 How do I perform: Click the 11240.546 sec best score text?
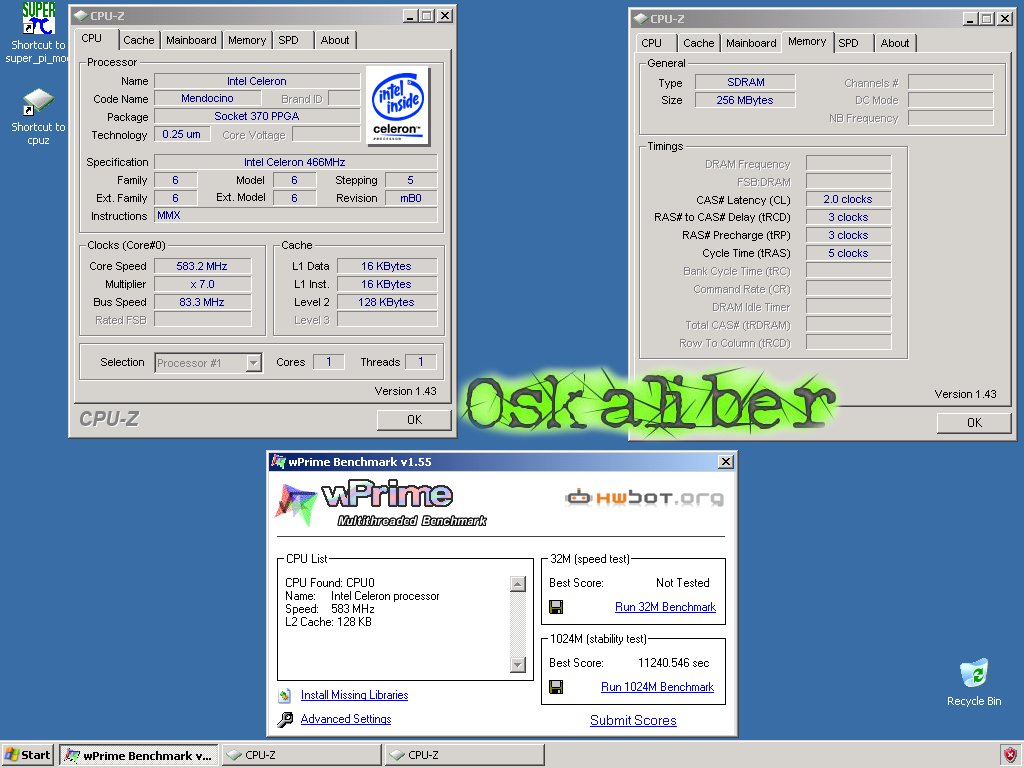673,663
